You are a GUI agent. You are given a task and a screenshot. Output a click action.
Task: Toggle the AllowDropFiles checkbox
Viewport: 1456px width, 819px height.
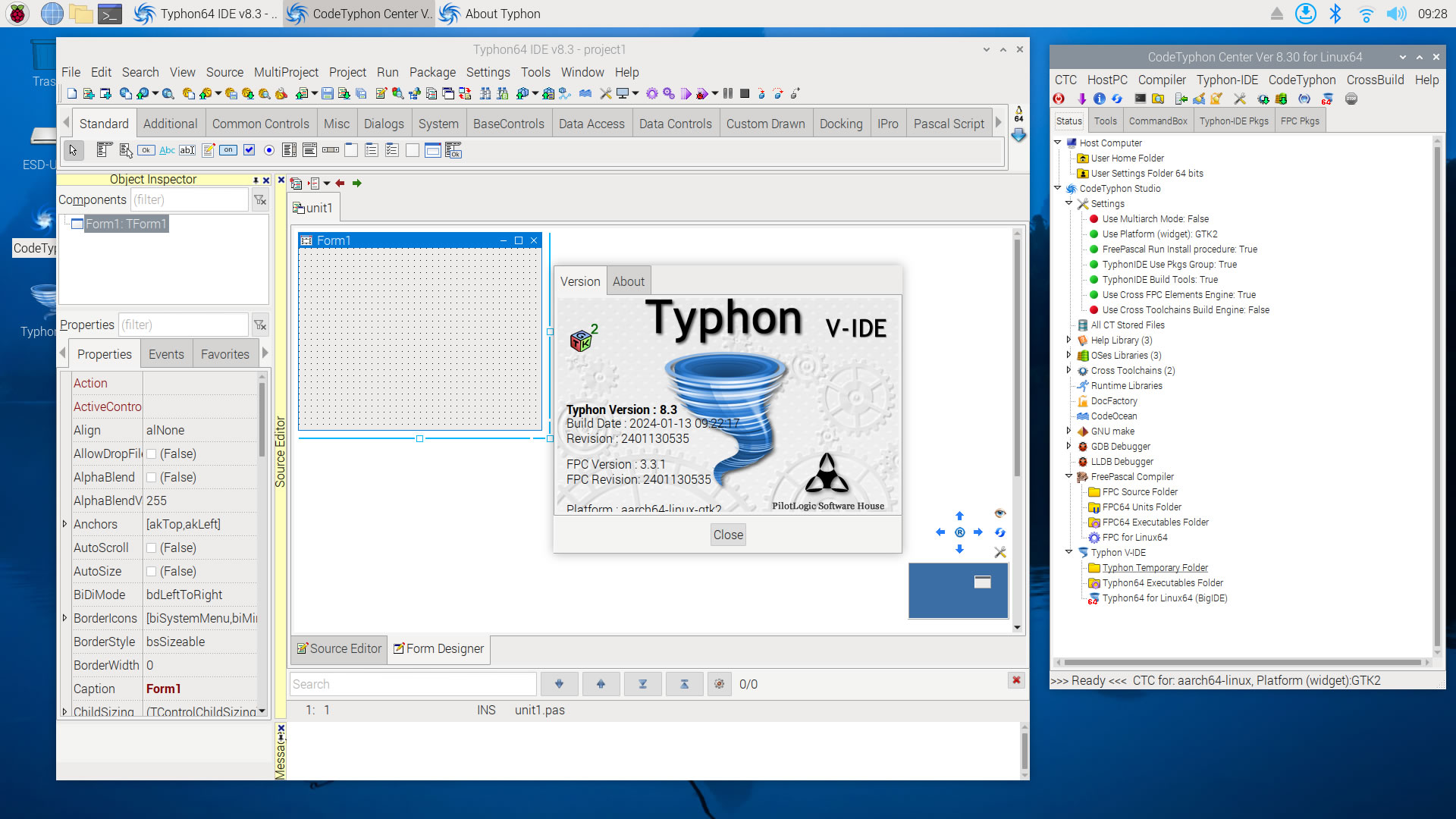coord(152,454)
